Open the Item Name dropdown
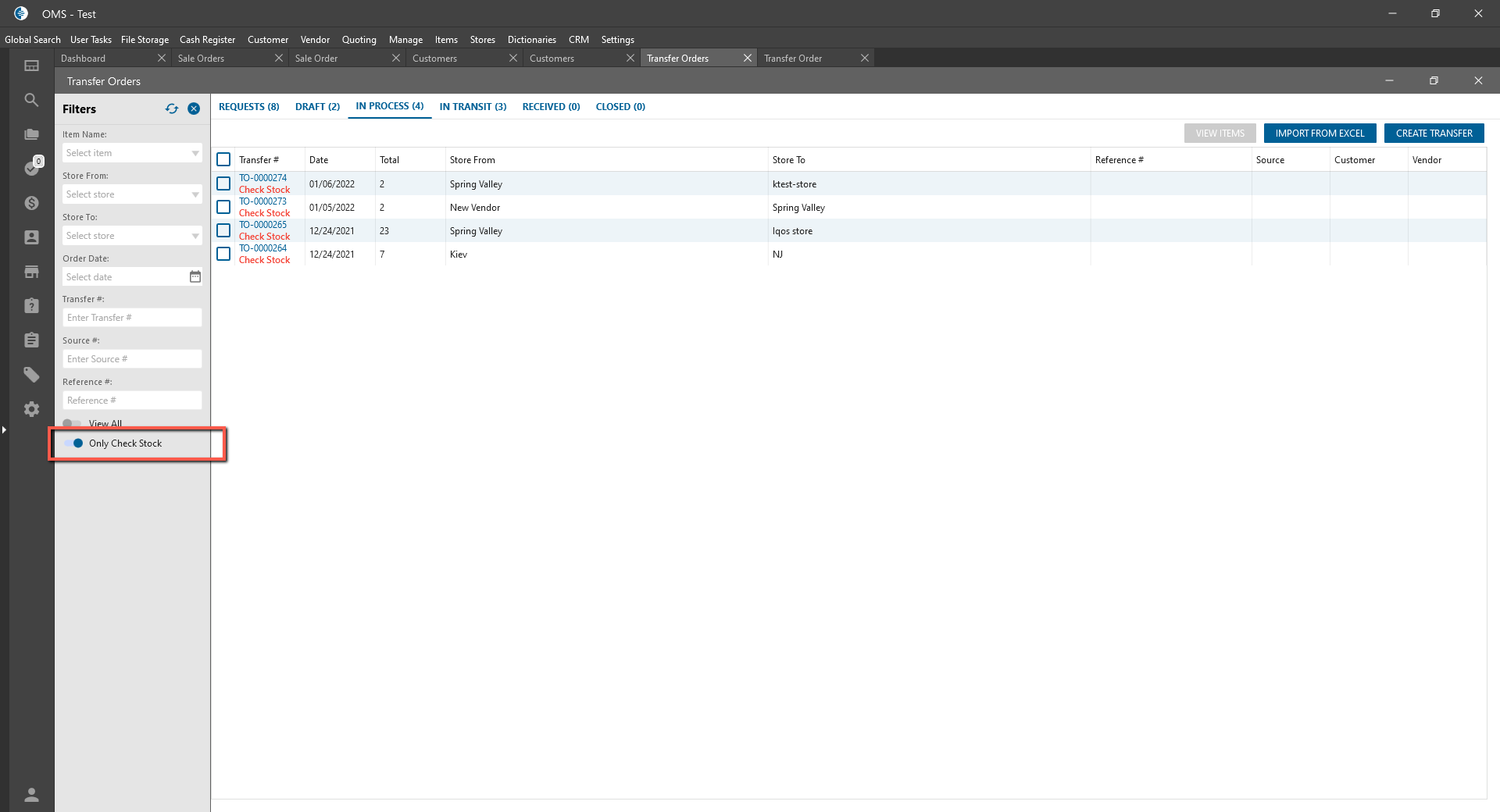The image size is (1500, 812). (x=132, y=153)
